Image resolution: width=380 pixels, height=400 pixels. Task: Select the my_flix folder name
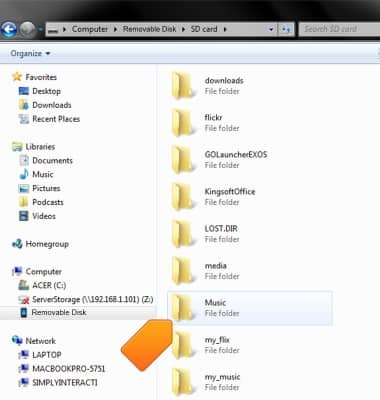click(217, 340)
